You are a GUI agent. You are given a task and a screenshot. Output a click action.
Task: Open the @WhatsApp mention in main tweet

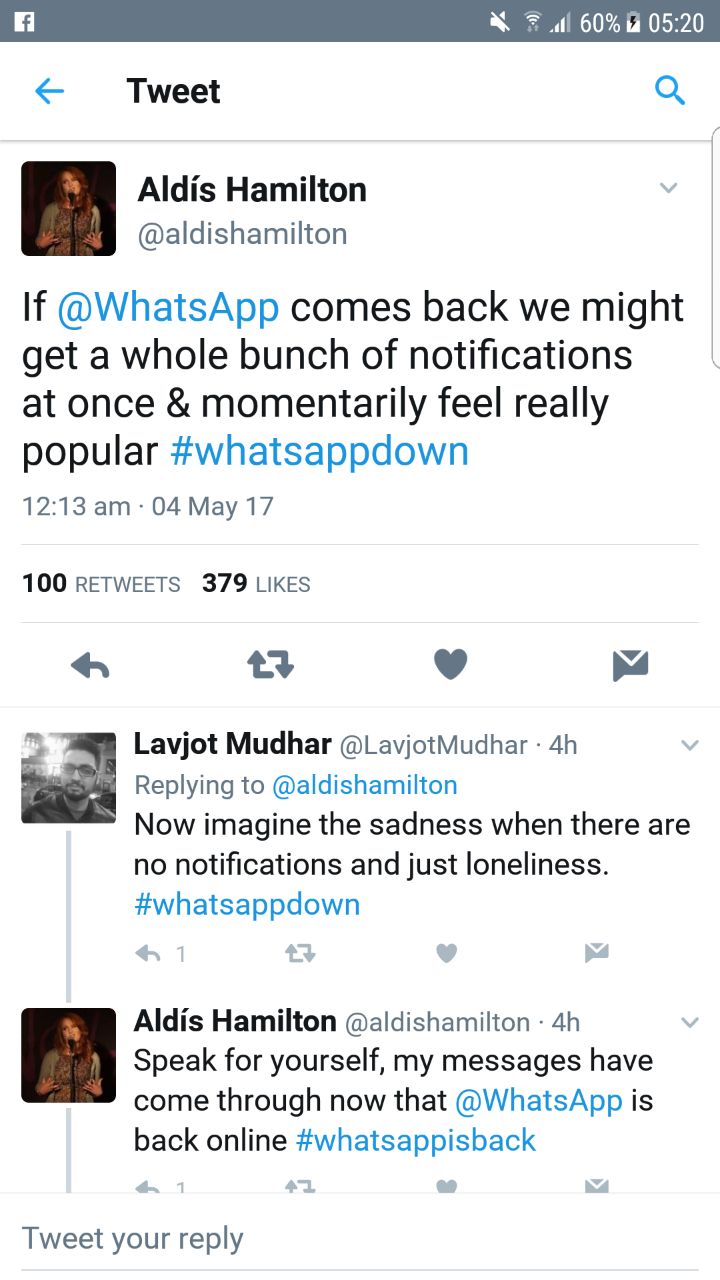pyautogui.click(x=168, y=307)
